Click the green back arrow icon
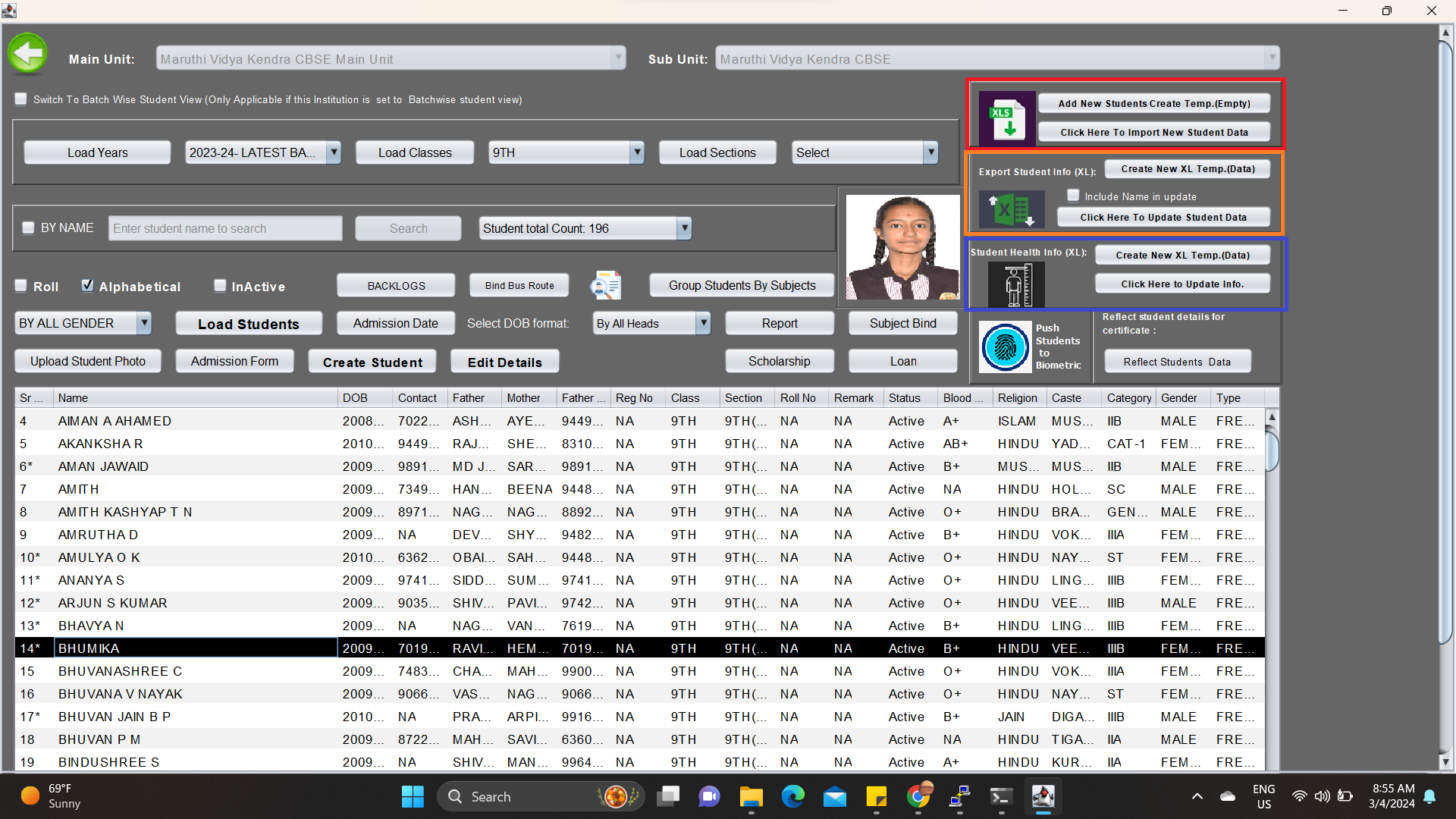 (x=28, y=53)
